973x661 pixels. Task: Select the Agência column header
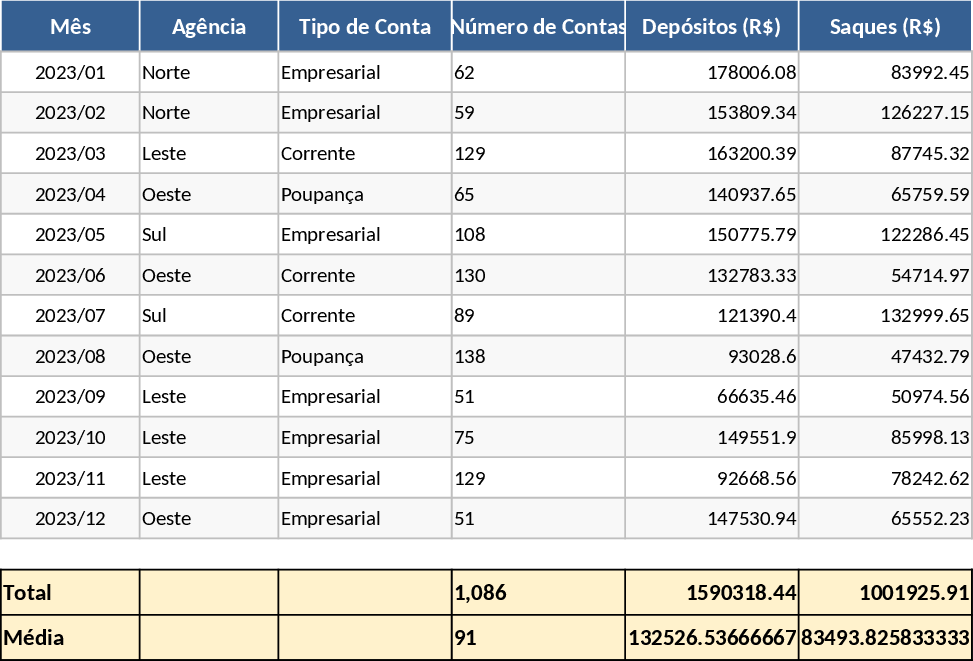(x=209, y=27)
